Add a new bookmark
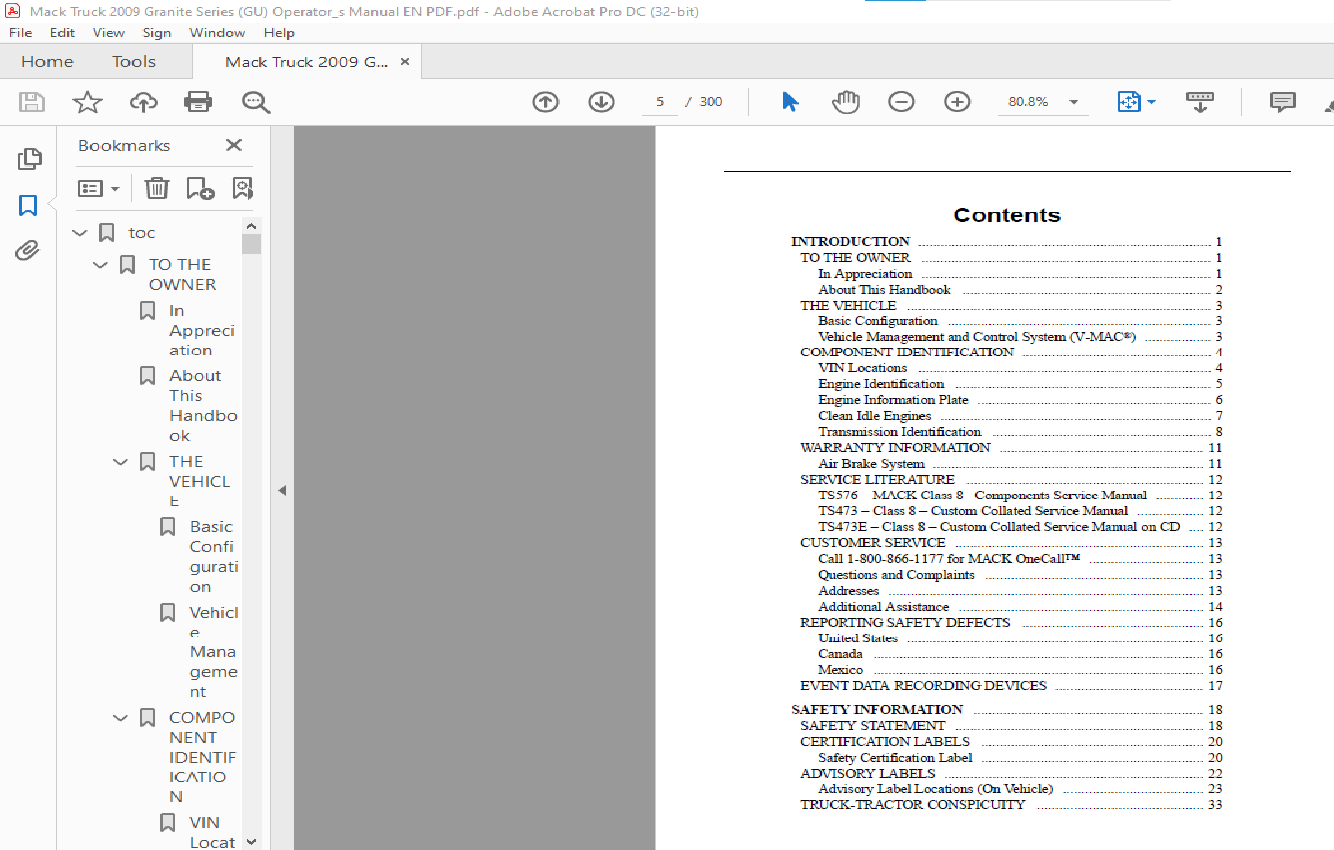The height and width of the screenshot is (850, 1334). (200, 188)
